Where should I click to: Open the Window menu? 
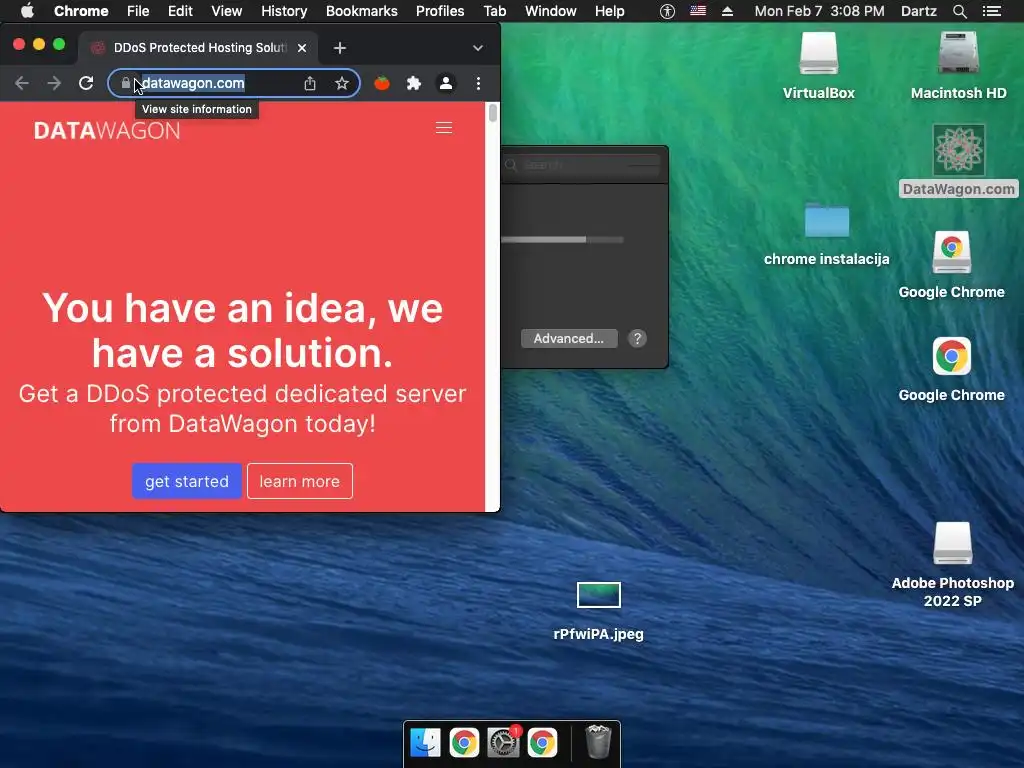(551, 11)
